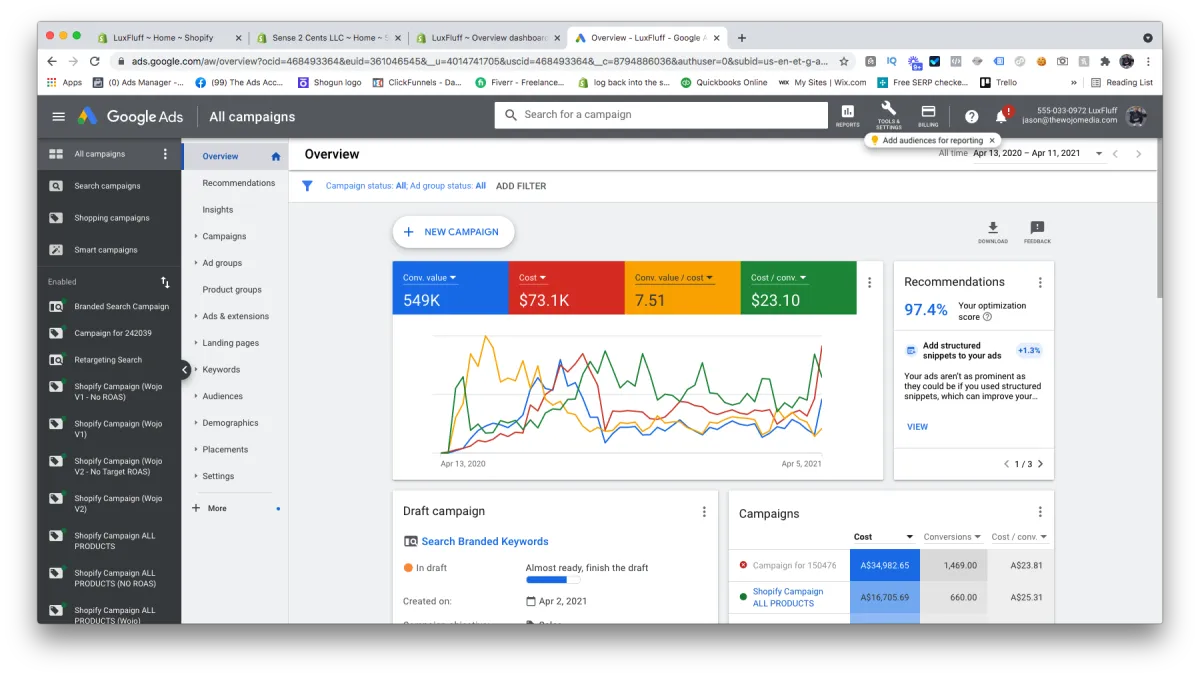
Task: Reload the page with browser refresh icon
Action: [x=95, y=61]
